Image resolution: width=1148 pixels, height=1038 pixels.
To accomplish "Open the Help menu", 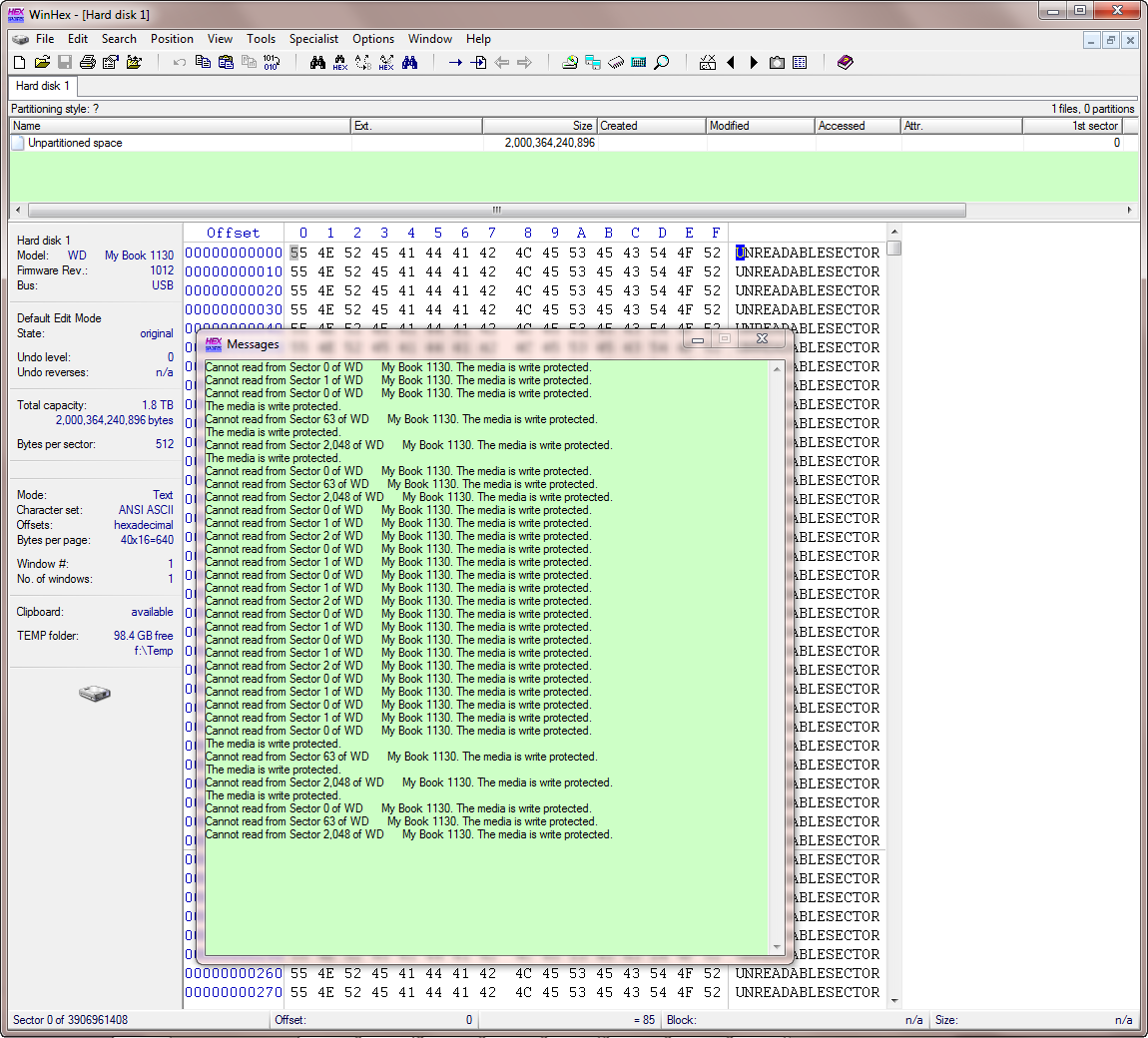I will (479, 40).
